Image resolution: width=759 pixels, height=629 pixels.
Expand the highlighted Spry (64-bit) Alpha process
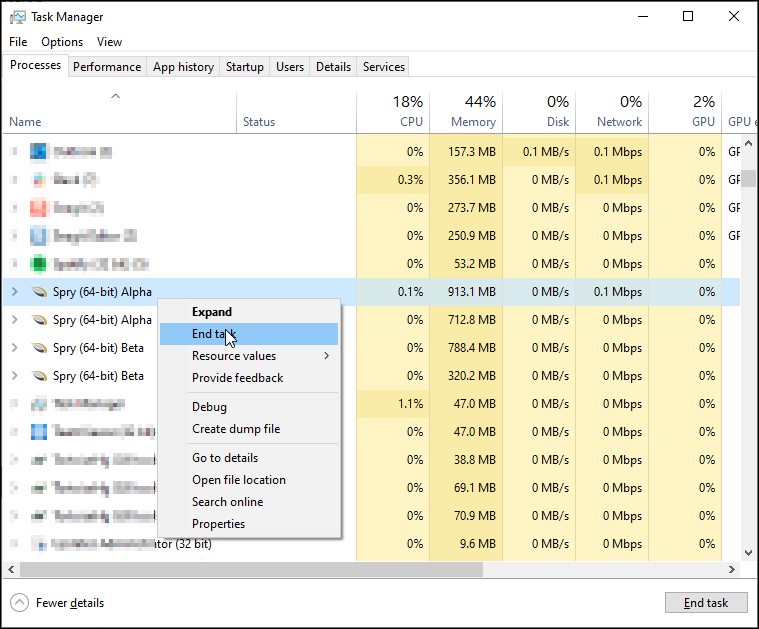point(14,292)
